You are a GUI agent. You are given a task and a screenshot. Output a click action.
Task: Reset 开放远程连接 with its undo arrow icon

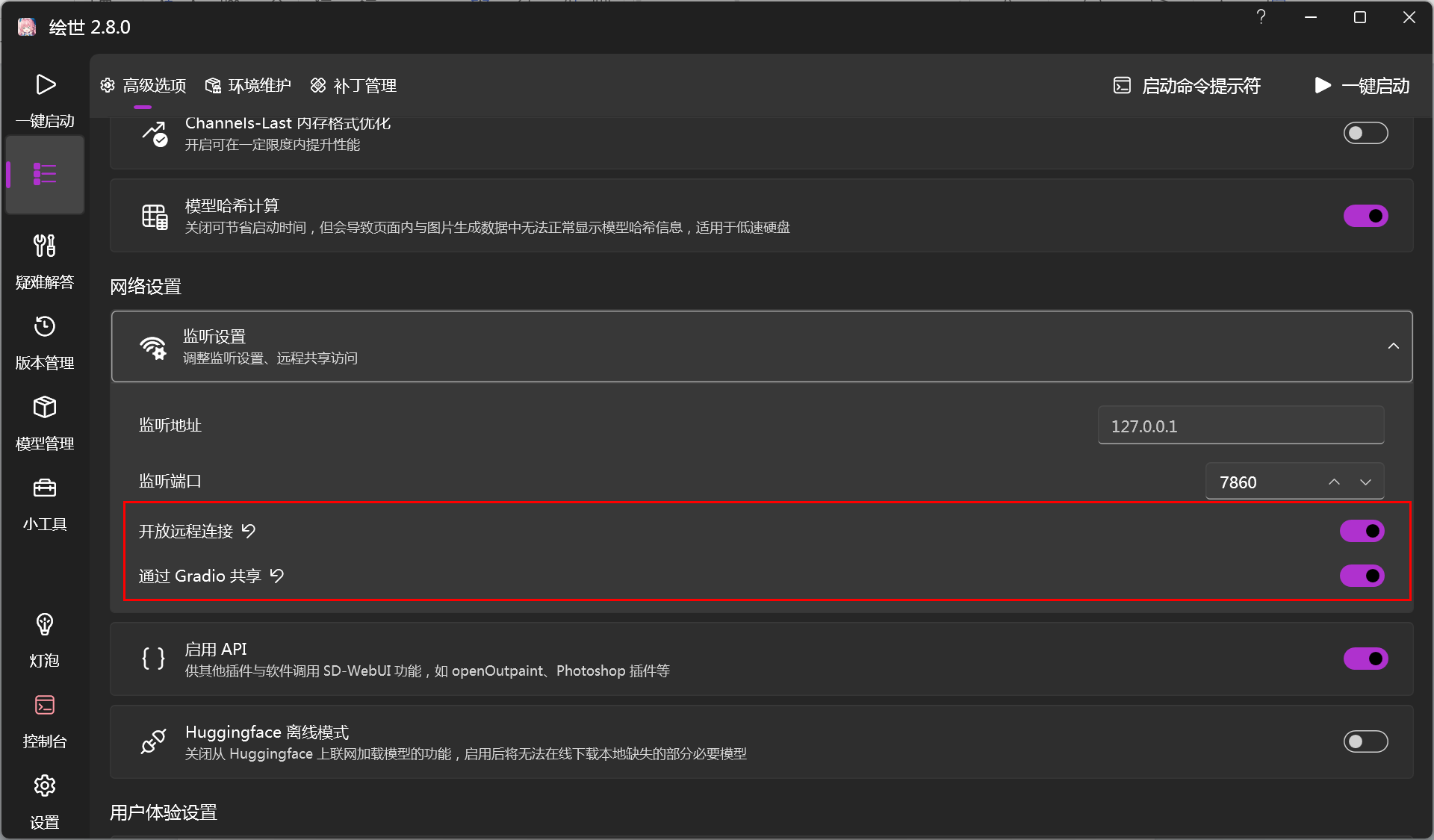tap(249, 531)
